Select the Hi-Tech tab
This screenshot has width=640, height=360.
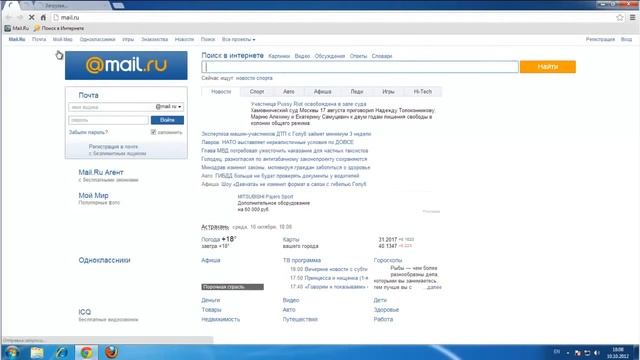click(422, 92)
